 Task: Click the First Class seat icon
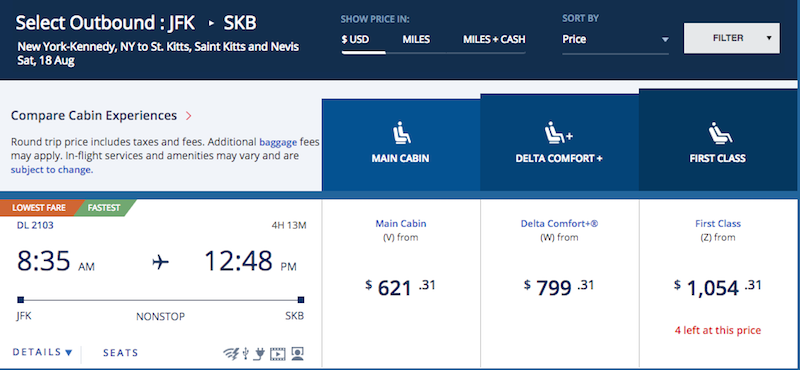click(720, 133)
